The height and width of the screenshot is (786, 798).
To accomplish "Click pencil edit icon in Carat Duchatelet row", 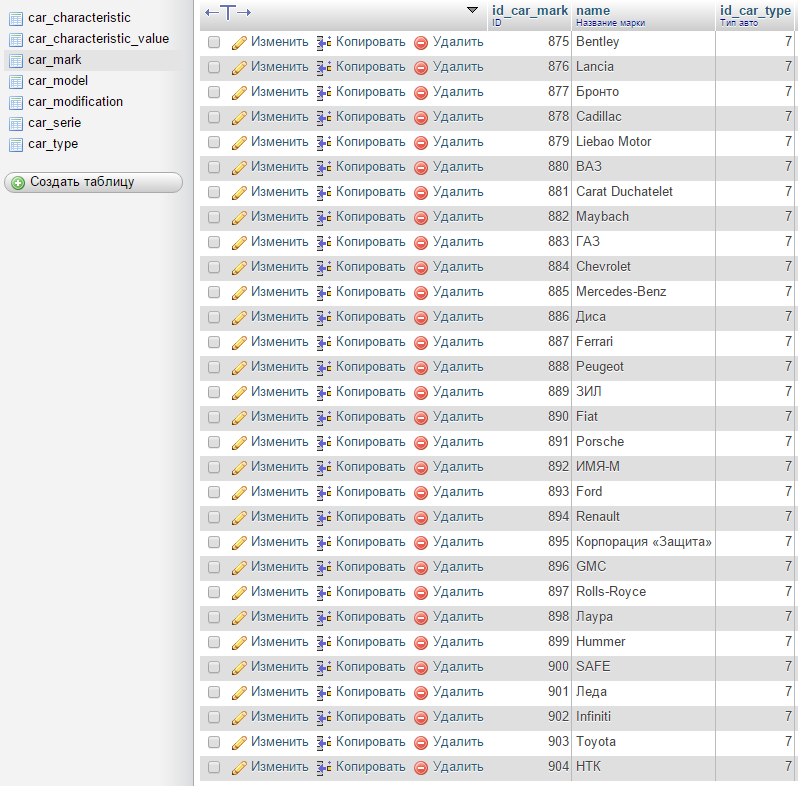I will 239,192.
